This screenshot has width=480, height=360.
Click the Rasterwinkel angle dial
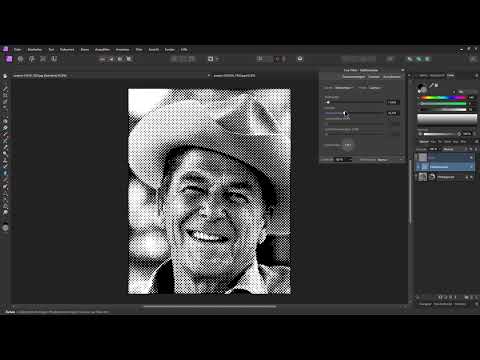[348, 145]
